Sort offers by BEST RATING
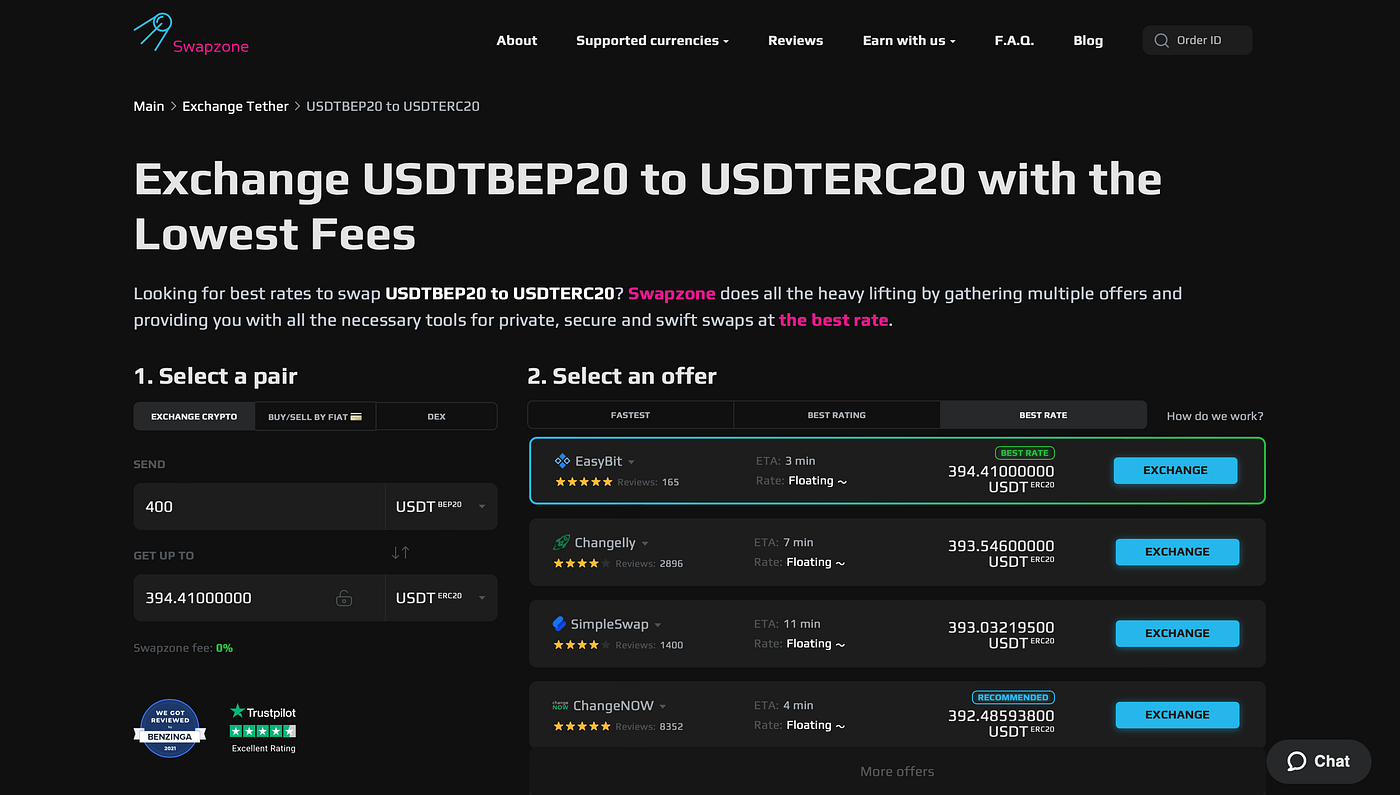The width and height of the screenshot is (1400, 795). [x=837, y=415]
